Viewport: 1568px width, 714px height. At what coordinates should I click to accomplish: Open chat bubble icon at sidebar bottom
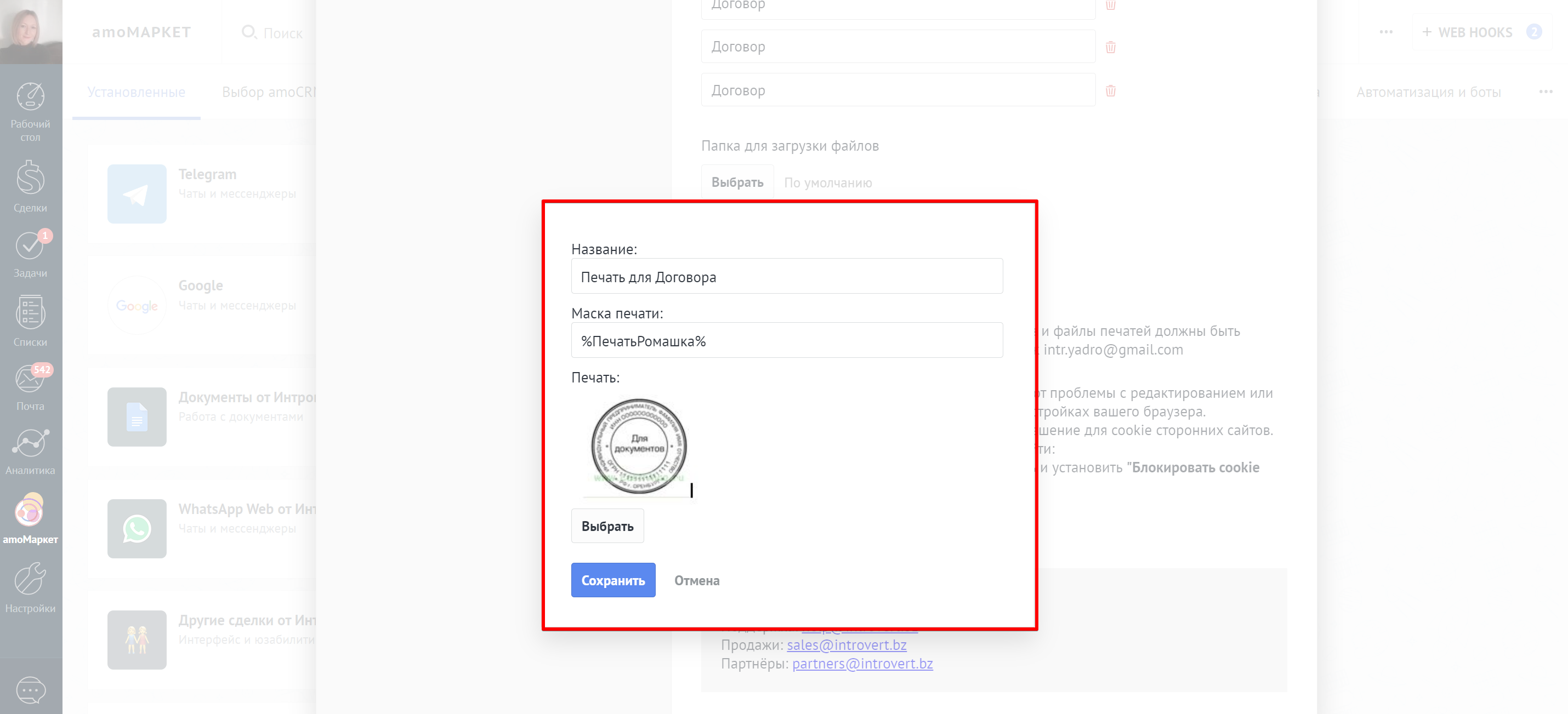(31, 690)
